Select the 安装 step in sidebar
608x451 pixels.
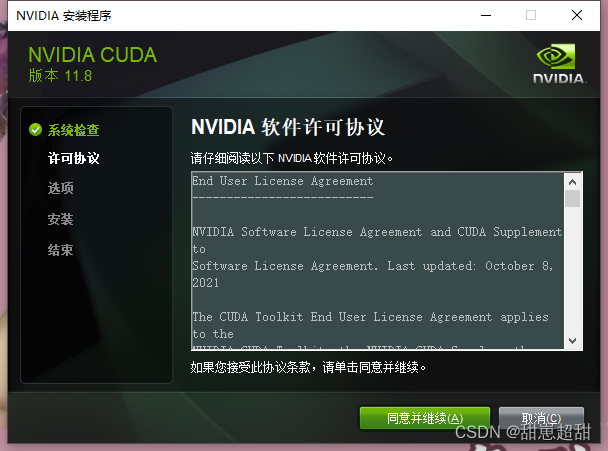pyautogui.click(x=60, y=219)
